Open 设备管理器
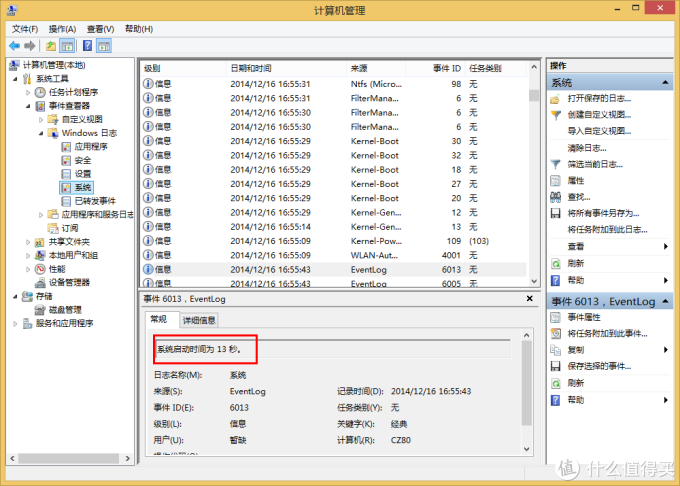This screenshot has width=680, height=486. [x=62, y=283]
